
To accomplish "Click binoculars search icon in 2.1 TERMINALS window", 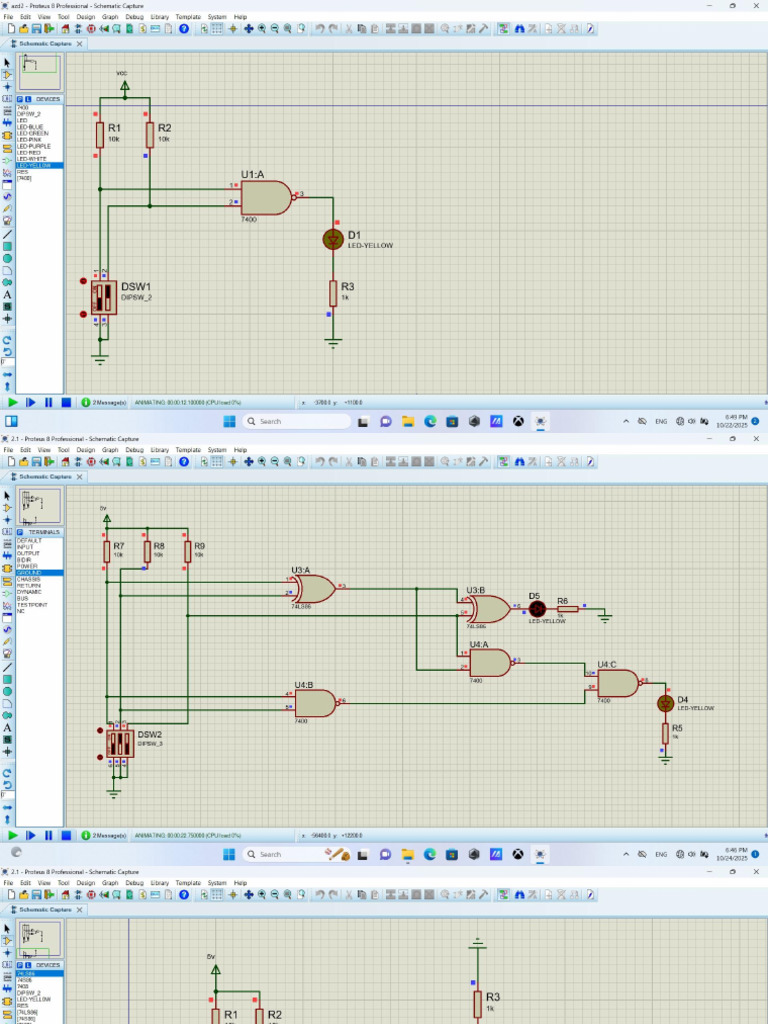I will click(520, 462).
